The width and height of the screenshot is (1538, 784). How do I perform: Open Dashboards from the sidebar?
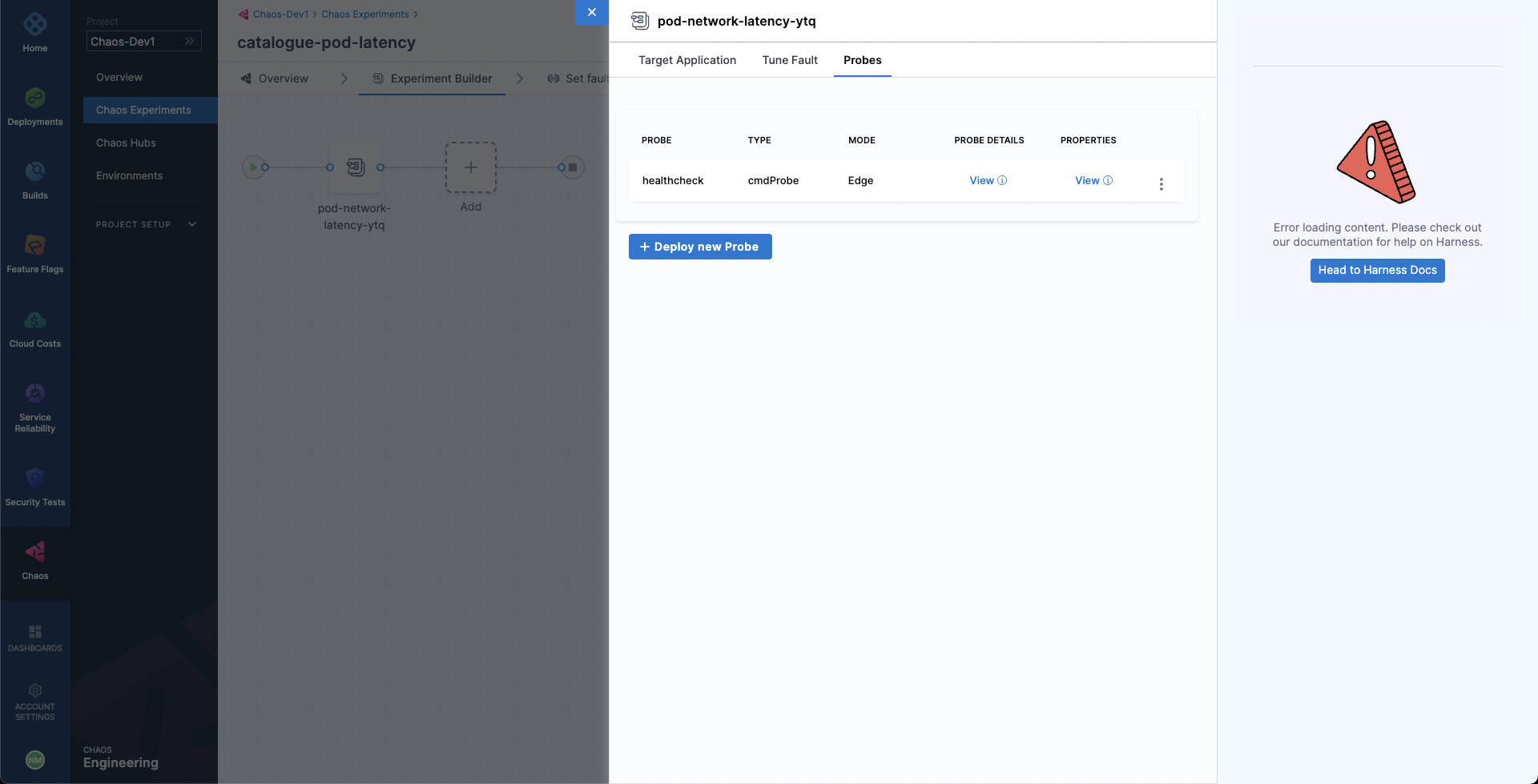point(34,638)
